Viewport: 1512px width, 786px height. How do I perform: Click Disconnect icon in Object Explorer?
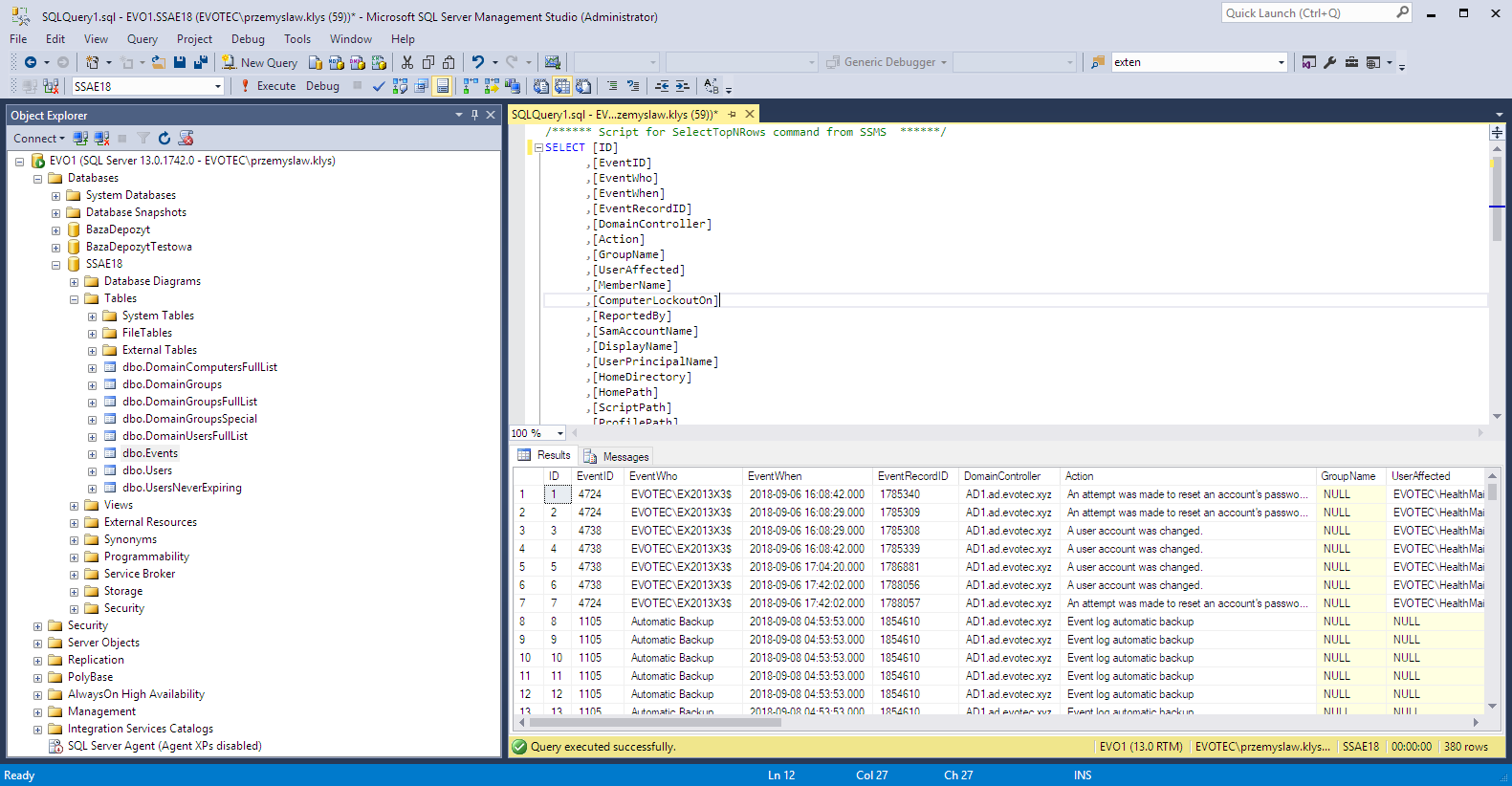click(x=102, y=139)
